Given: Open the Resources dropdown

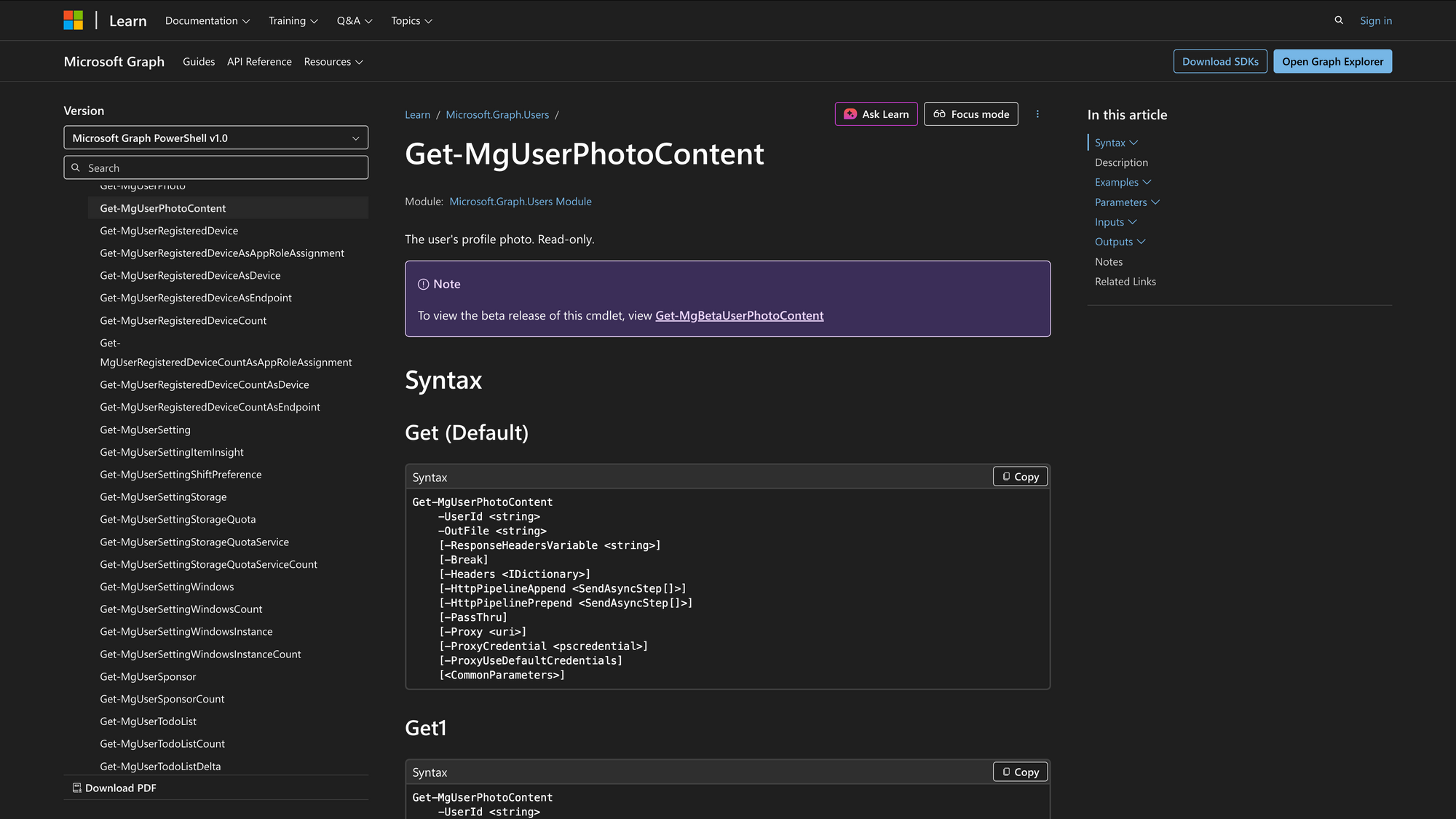Looking at the screenshot, I should [333, 61].
